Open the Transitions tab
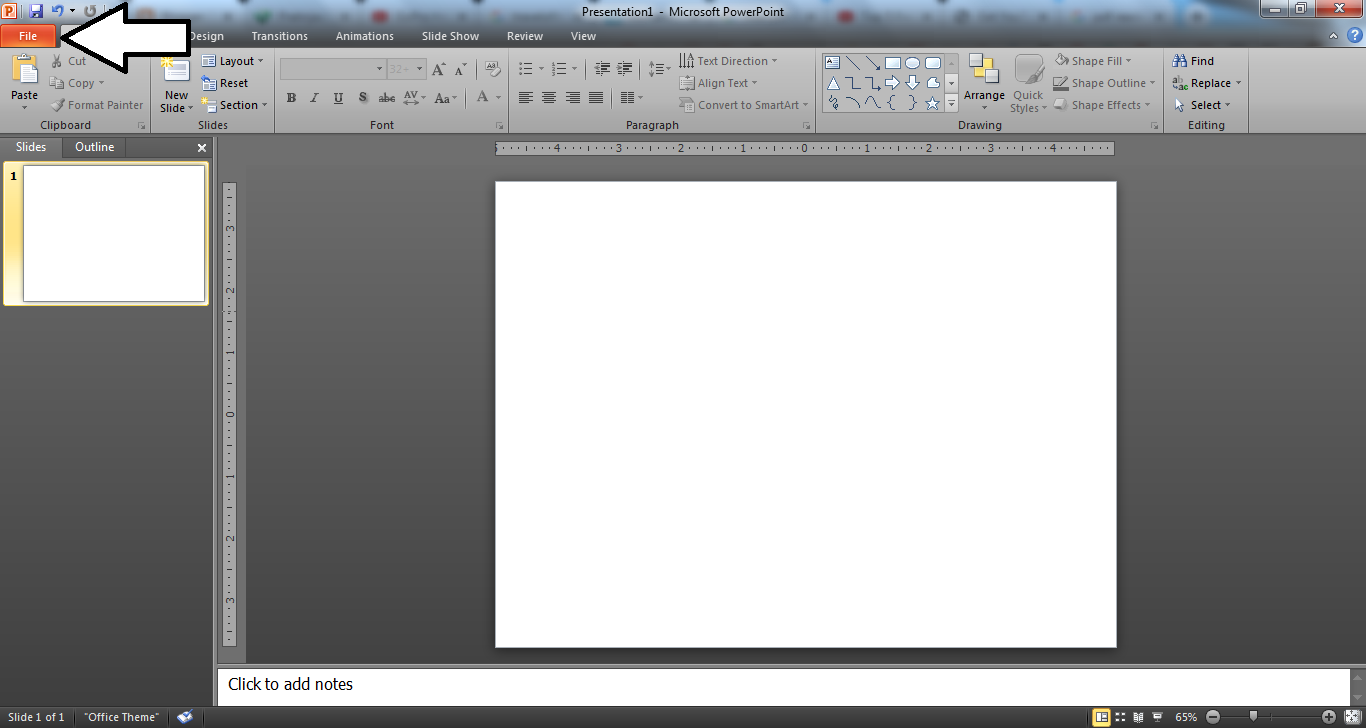 click(280, 36)
